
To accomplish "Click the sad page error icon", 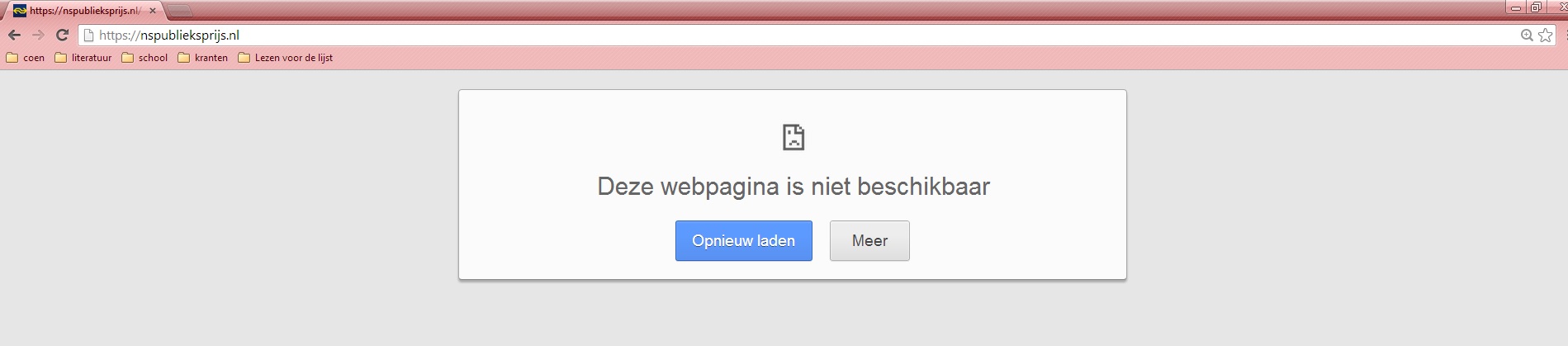I will (x=793, y=137).
